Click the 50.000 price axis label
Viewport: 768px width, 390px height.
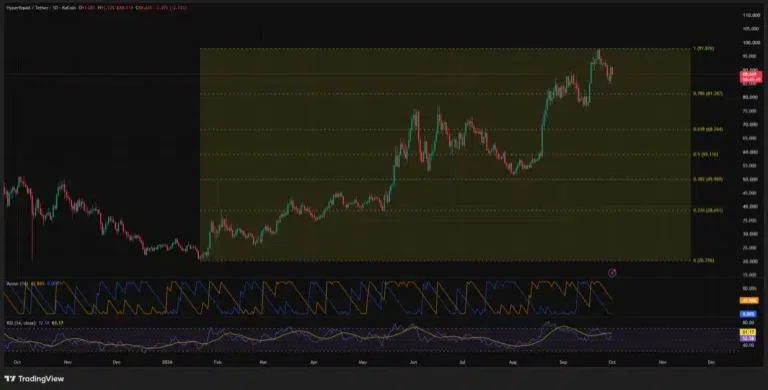[750, 179]
